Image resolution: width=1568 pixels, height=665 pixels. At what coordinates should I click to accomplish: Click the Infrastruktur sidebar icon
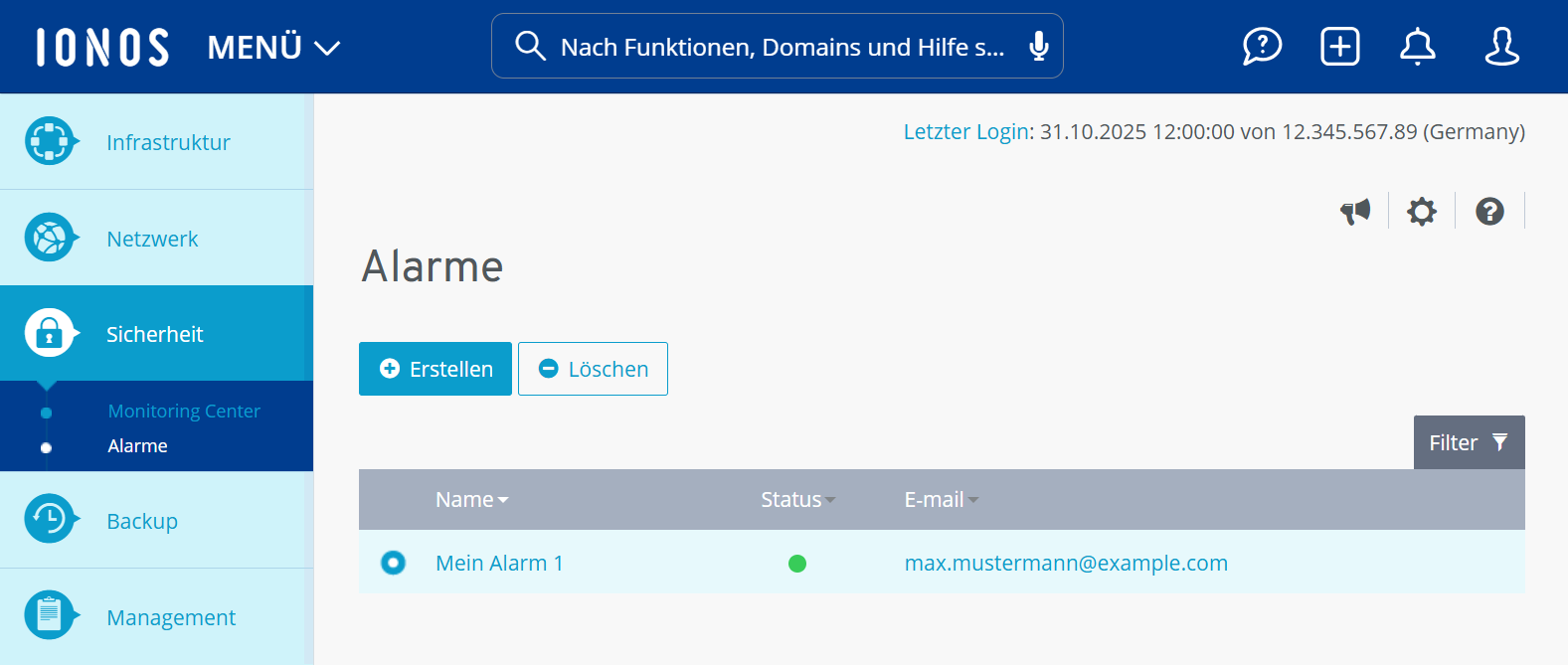coord(51,141)
